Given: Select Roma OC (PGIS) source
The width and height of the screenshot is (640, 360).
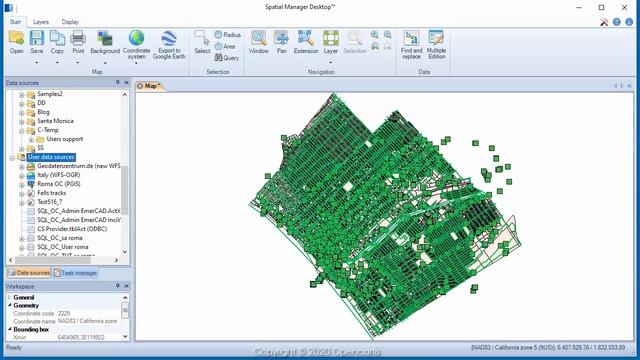Looking at the screenshot, I should pyautogui.click(x=59, y=184).
